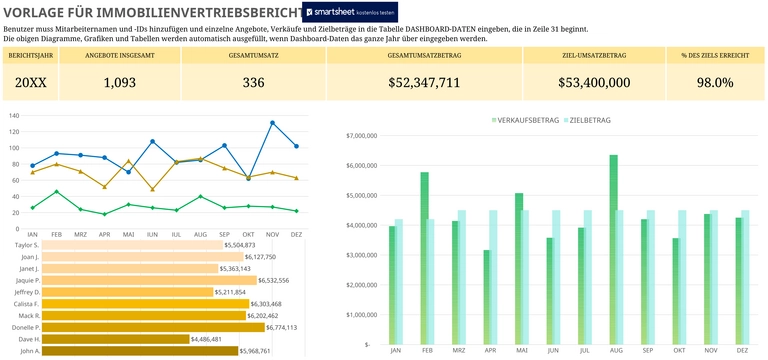Screen dimensions: 768x360
Task: Click Dave H.'s horizontal sales bar
Action: 116,339
